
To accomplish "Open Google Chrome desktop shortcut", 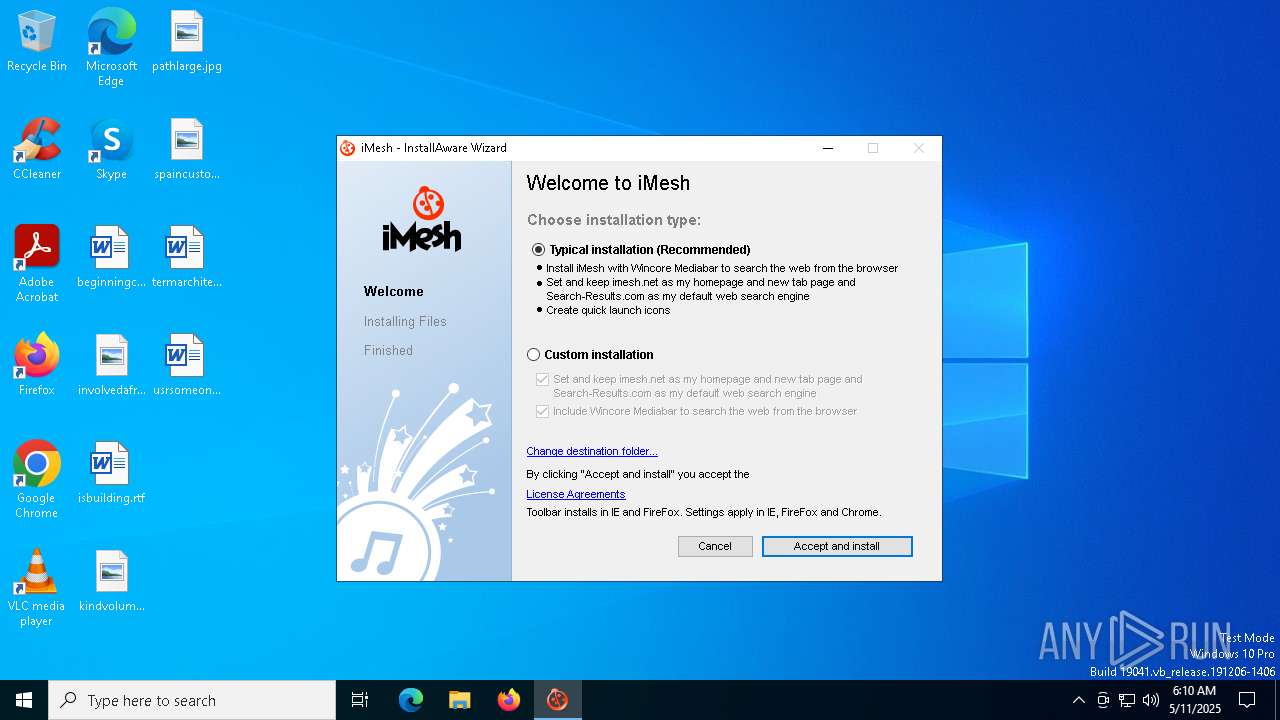I will click(x=37, y=480).
